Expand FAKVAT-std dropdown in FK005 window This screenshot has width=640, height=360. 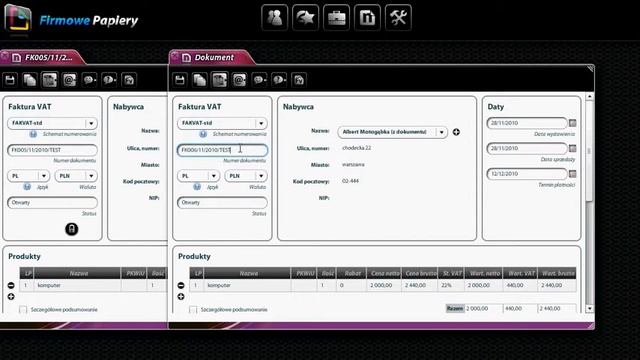(91, 123)
